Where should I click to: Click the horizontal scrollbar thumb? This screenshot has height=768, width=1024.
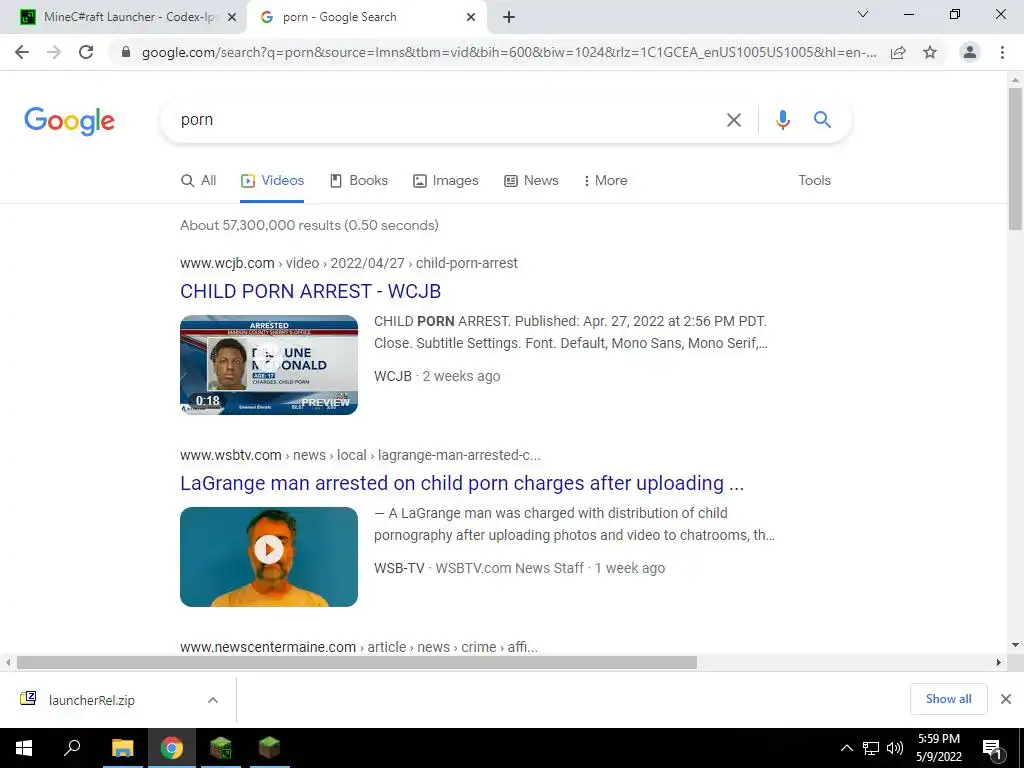pos(357,662)
